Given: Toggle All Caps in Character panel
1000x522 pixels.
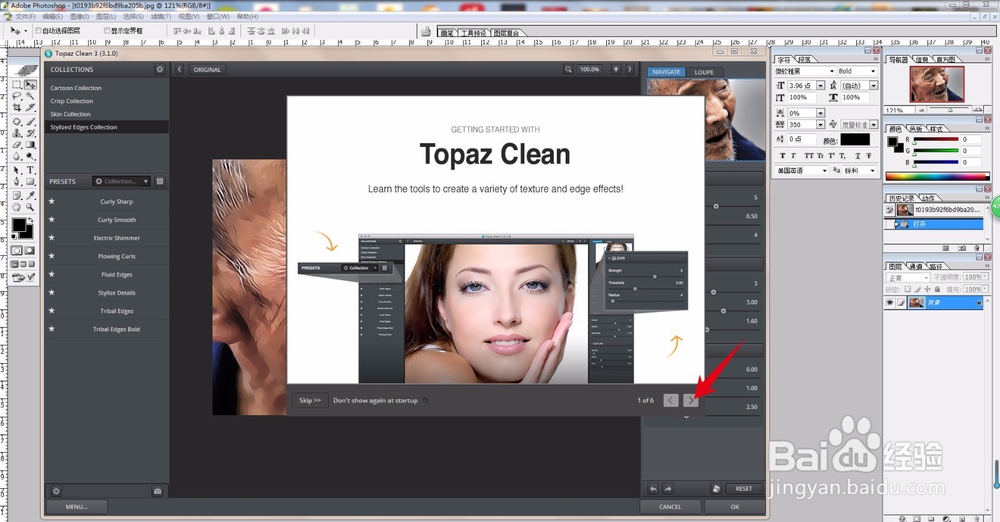Looking at the screenshot, I should 809,156.
